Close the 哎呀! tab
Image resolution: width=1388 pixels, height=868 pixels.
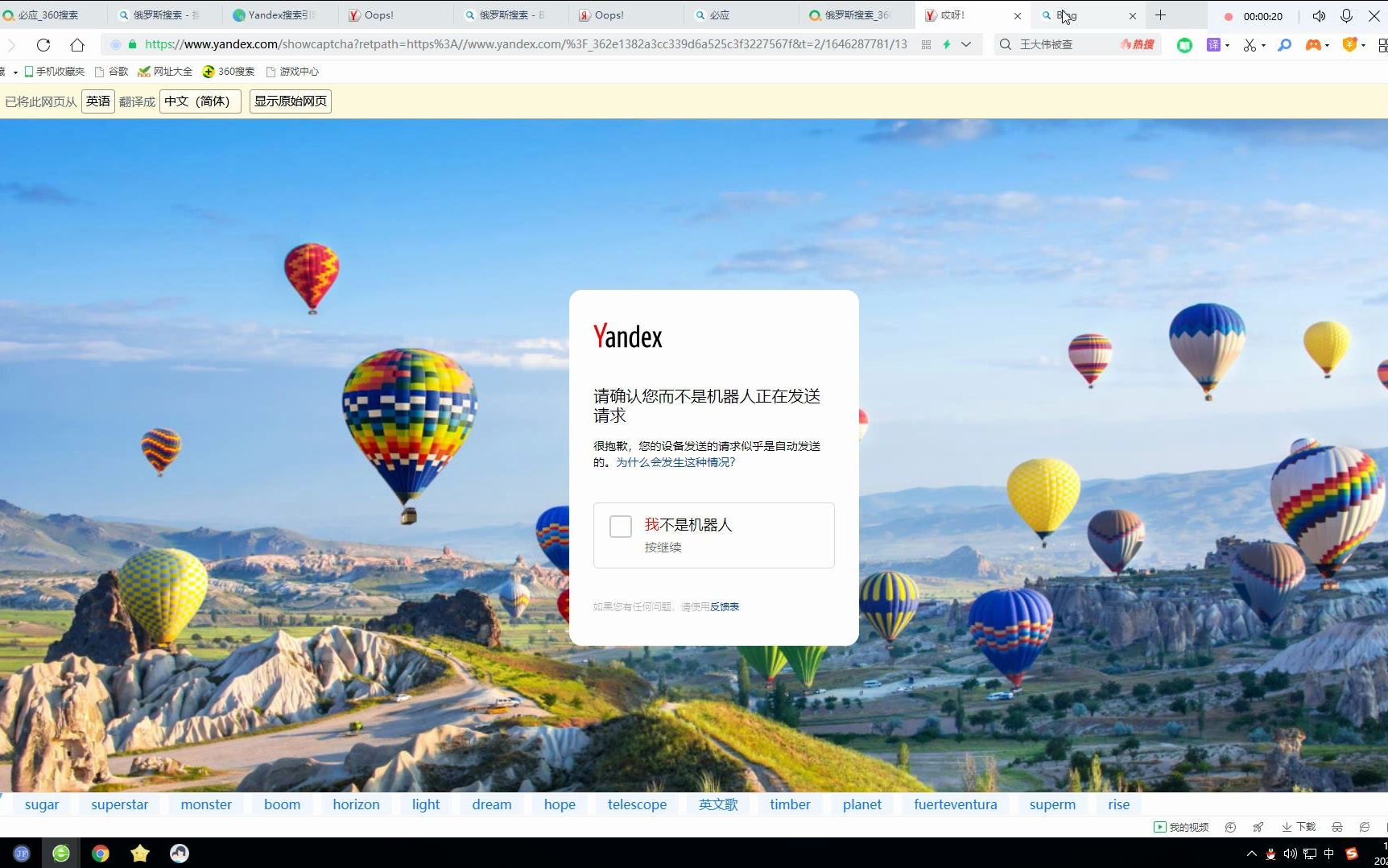pos(1018,16)
